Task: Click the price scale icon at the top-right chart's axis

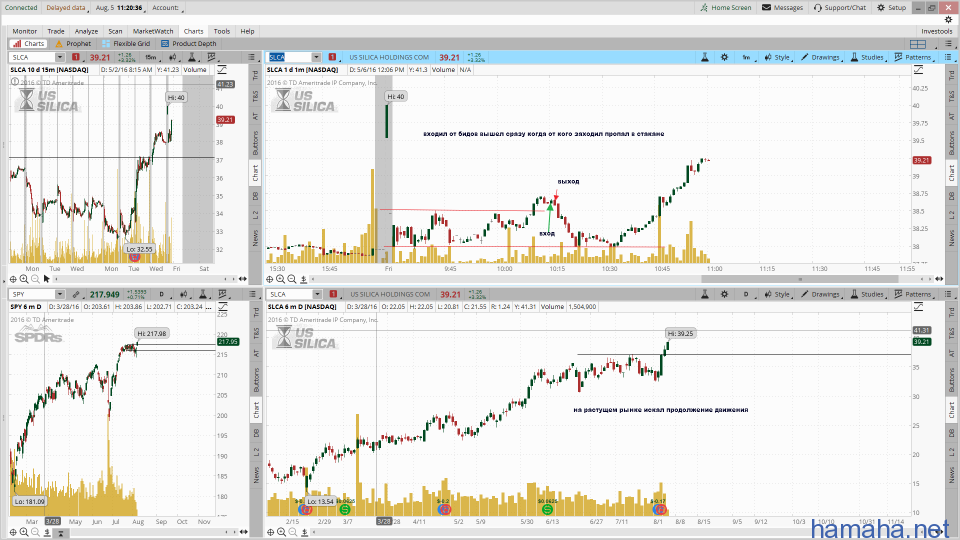Action: click(918, 70)
